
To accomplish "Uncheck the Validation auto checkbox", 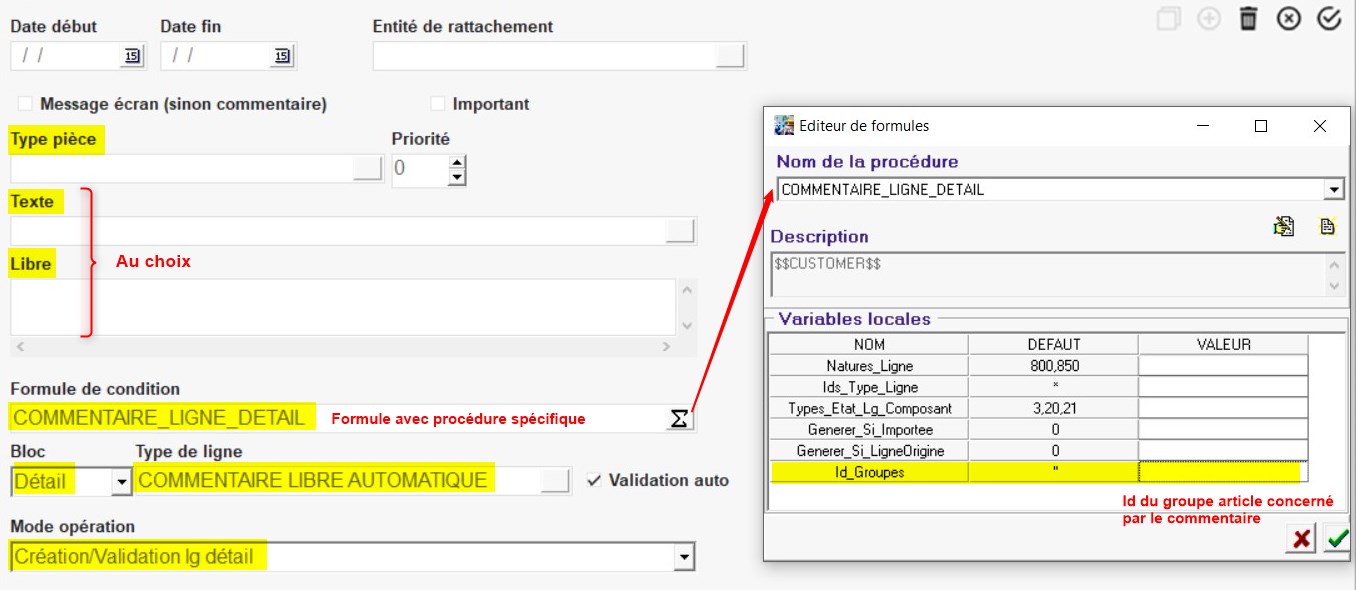I will 594,481.
